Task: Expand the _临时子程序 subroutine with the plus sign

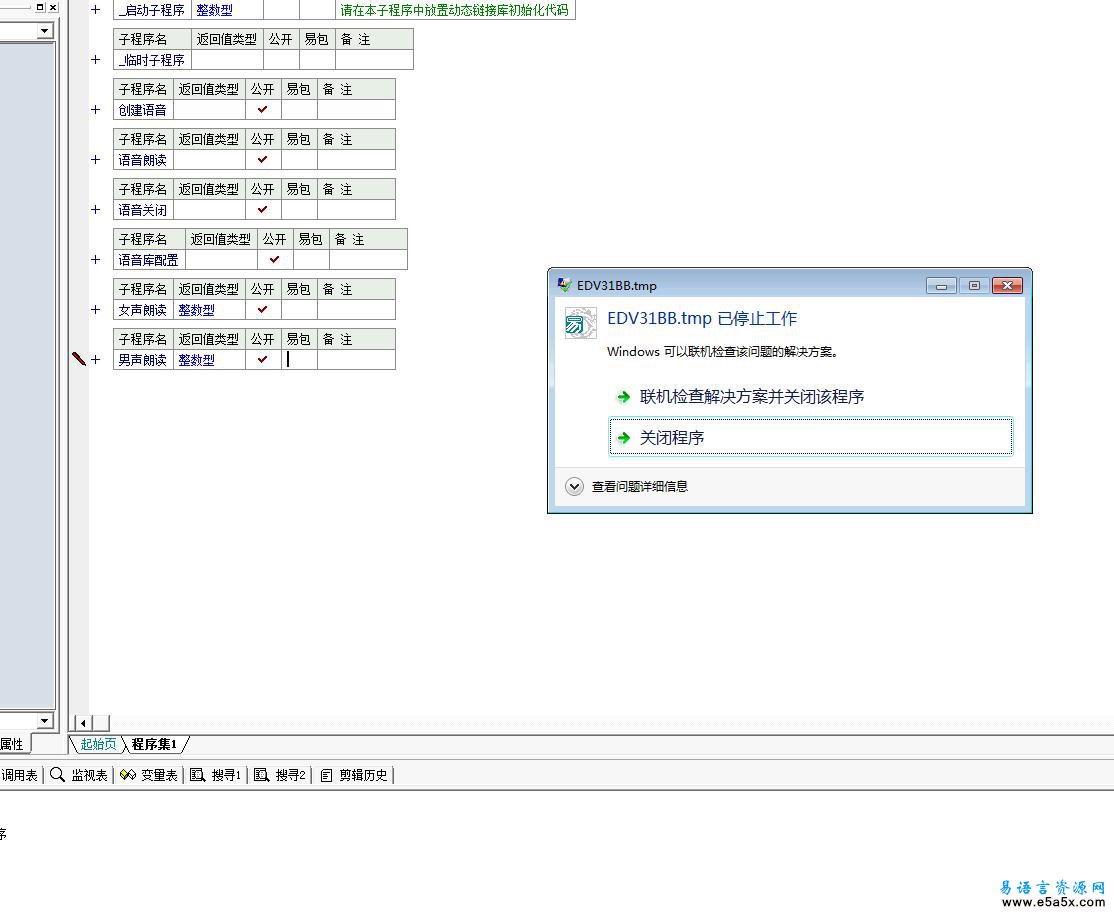Action: (96, 60)
